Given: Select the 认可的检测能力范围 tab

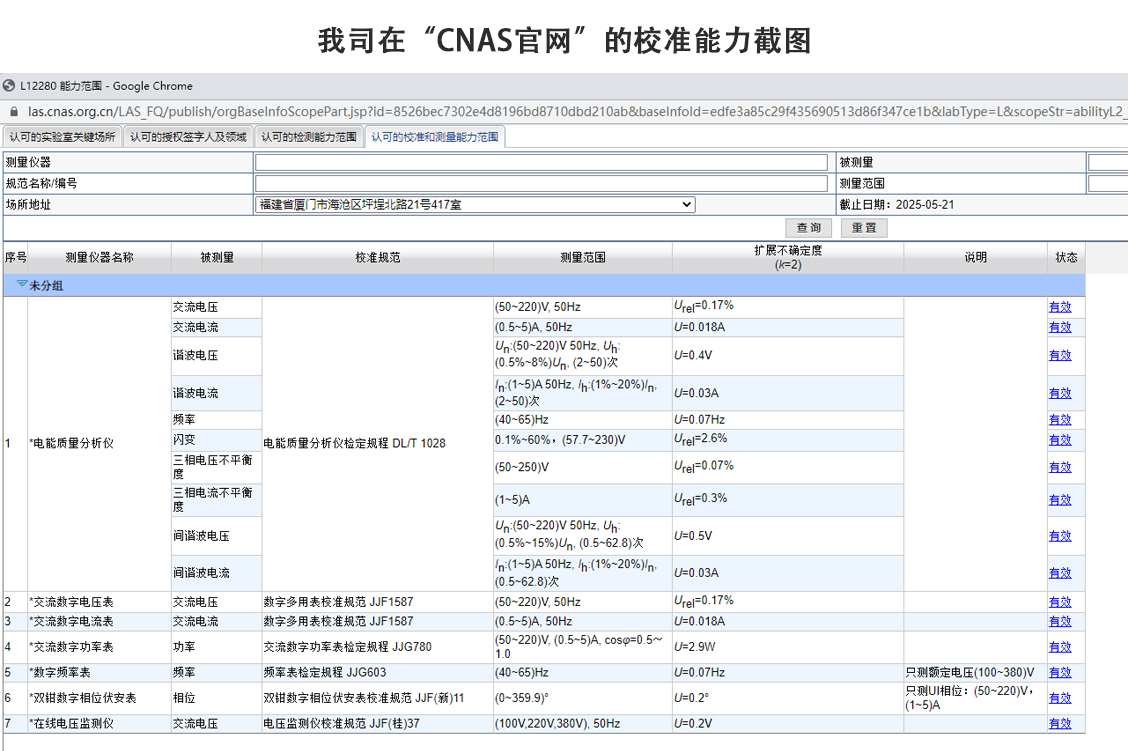Looking at the screenshot, I should point(309,137).
